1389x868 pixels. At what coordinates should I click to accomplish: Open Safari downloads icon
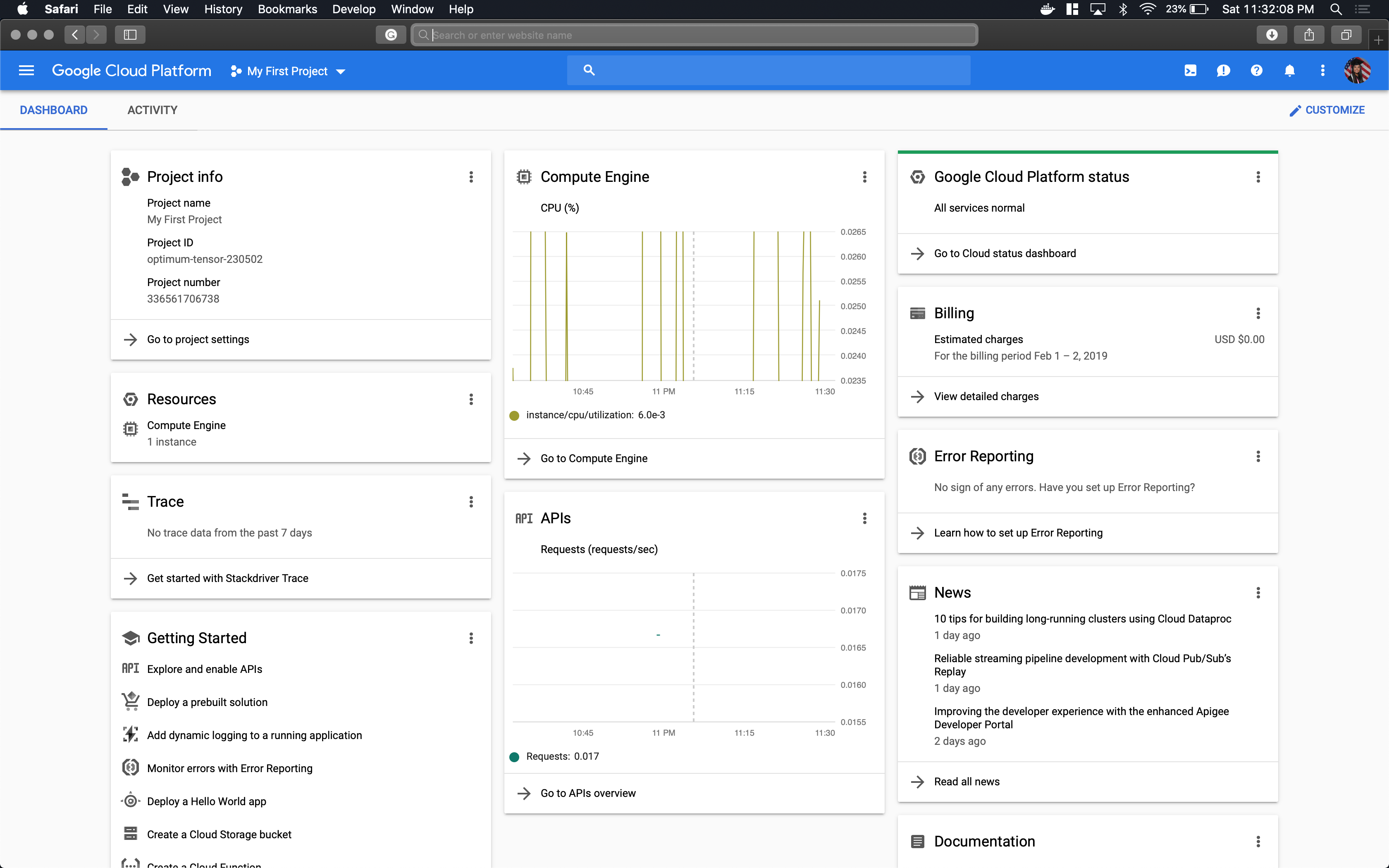pyautogui.click(x=1271, y=35)
